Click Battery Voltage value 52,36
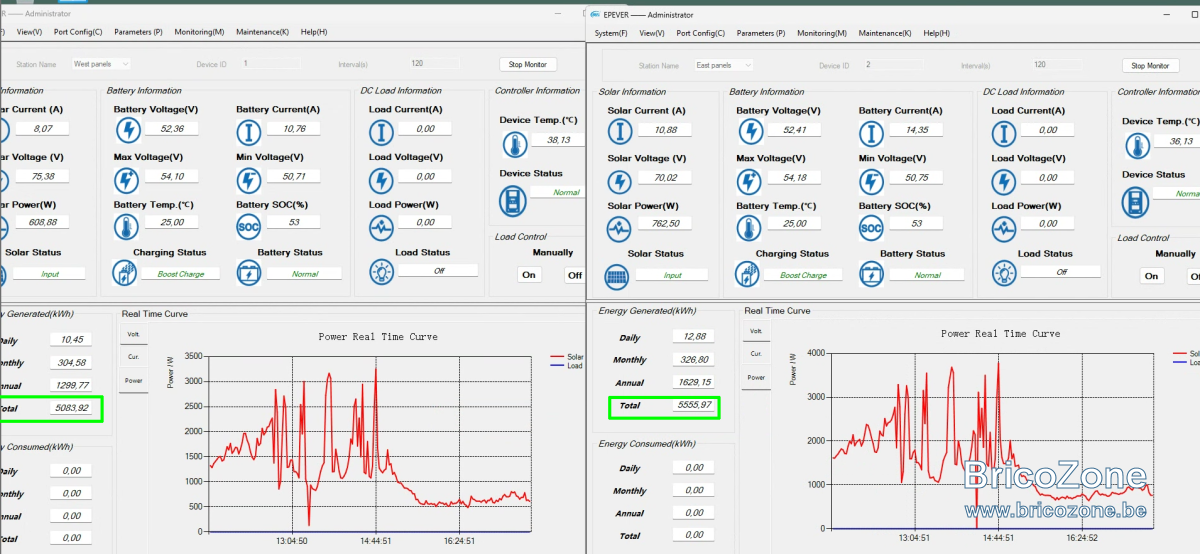Image resolution: width=1200 pixels, height=554 pixels. coord(172,128)
